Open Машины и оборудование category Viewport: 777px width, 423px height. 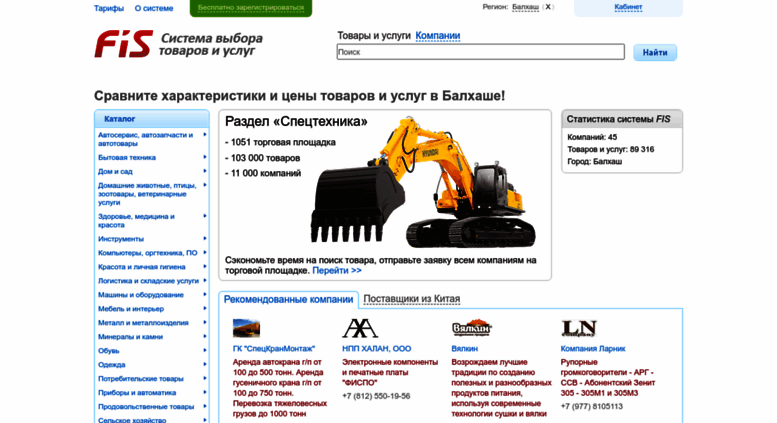tap(141, 295)
